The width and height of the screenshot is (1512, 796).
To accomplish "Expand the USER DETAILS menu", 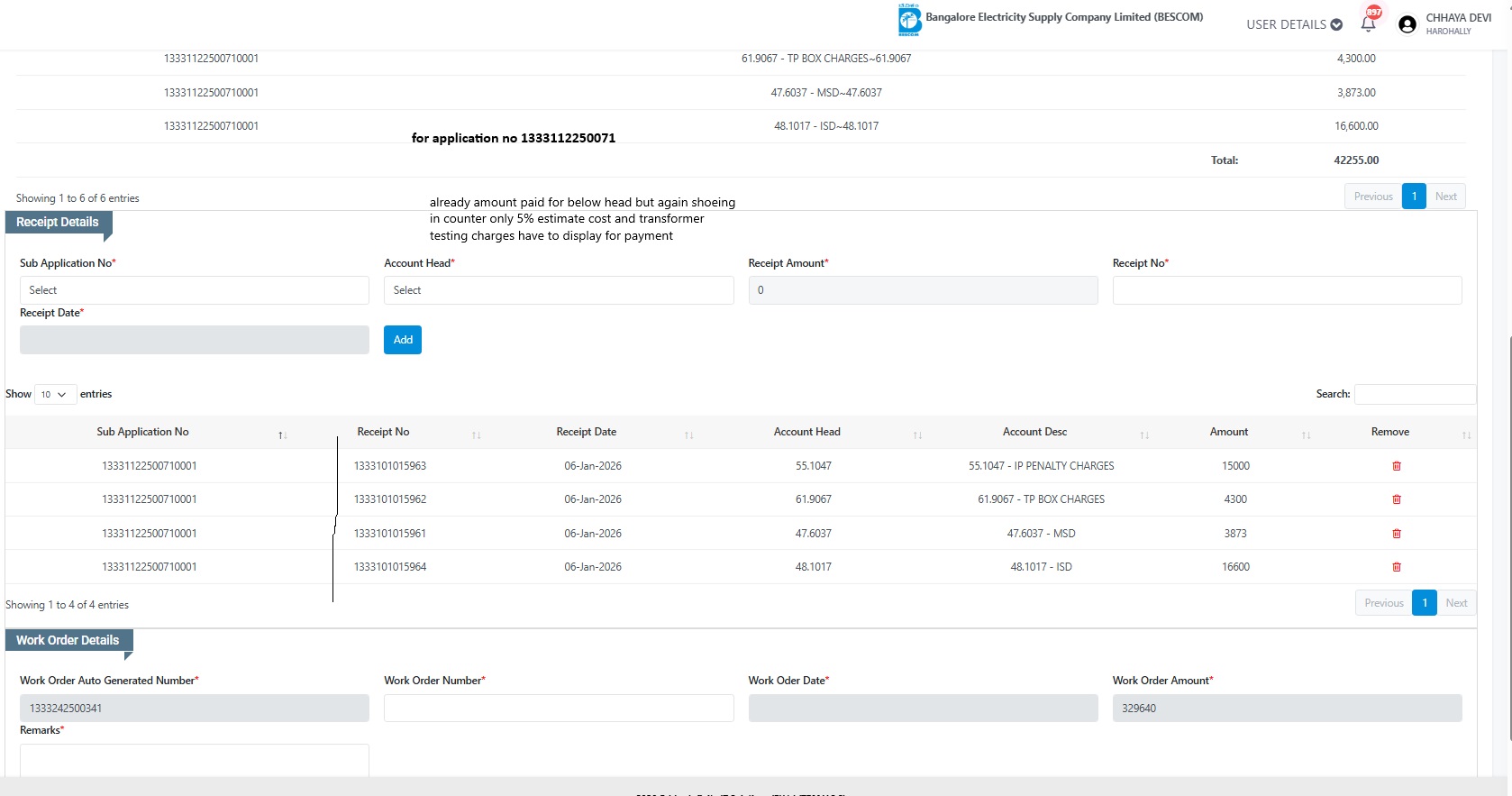I will pyautogui.click(x=1294, y=24).
